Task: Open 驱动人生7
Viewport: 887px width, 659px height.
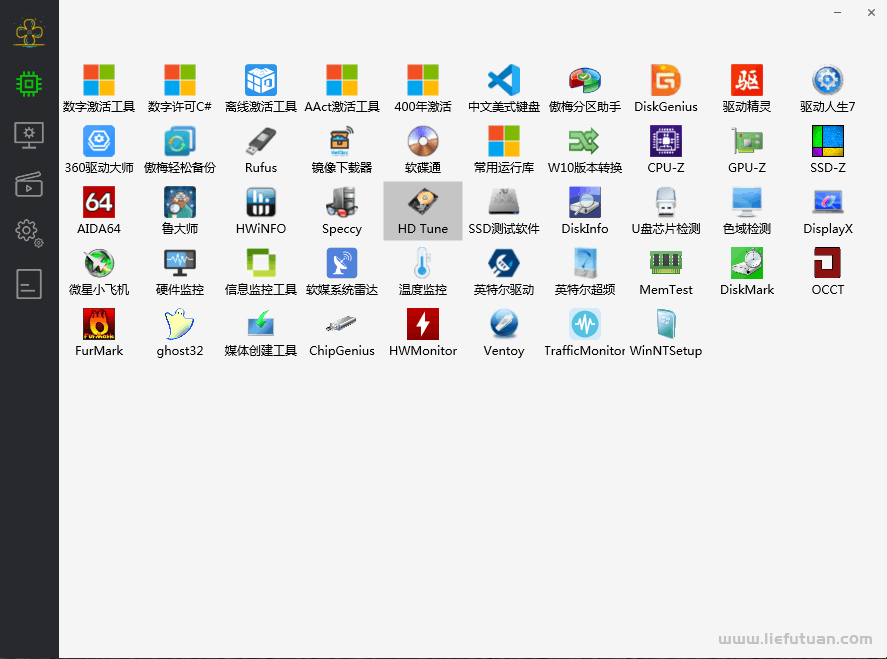Action: tap(828, 89)
